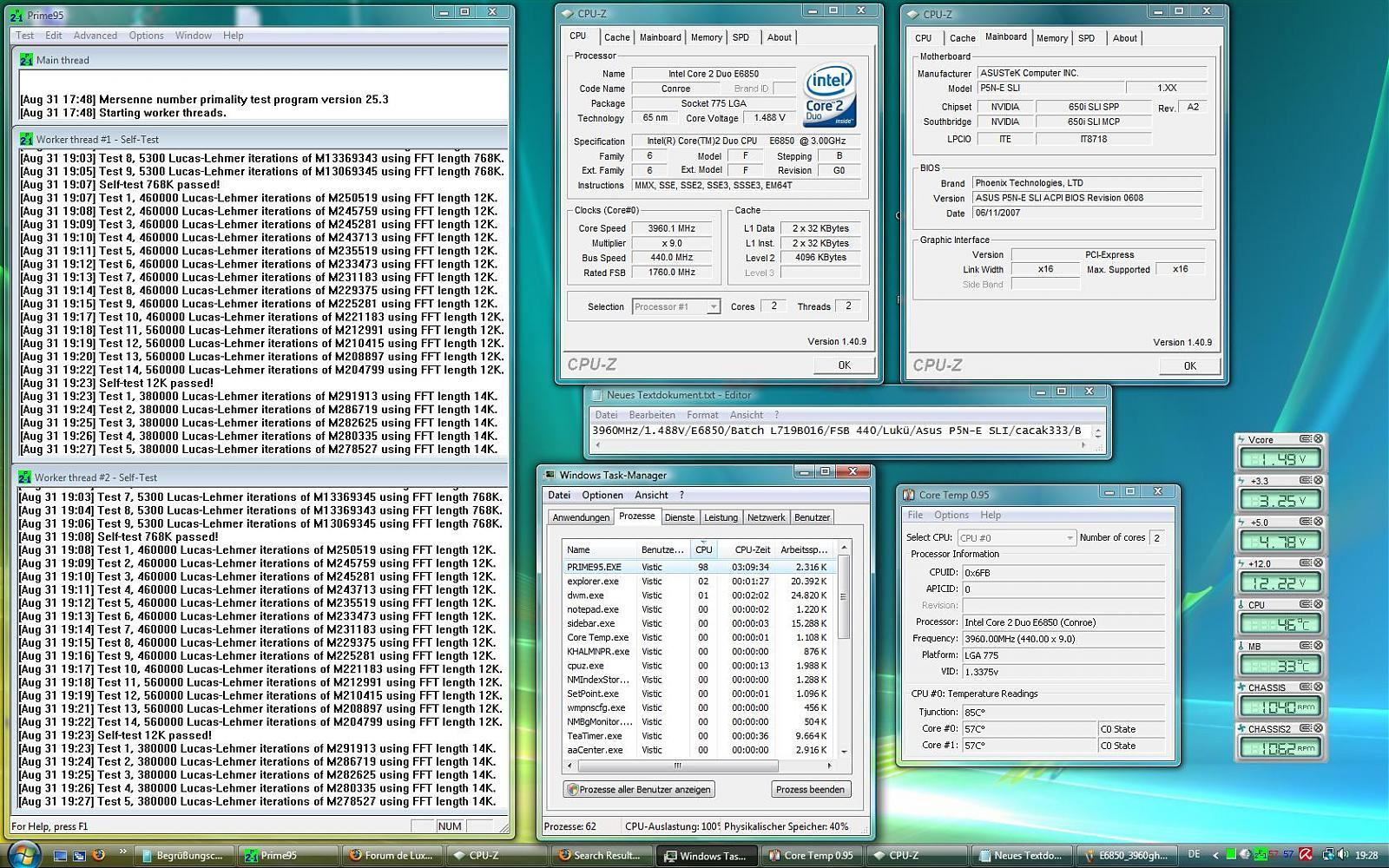Click Show Desktop icon in Quick Launch

[x=60, y=855]
